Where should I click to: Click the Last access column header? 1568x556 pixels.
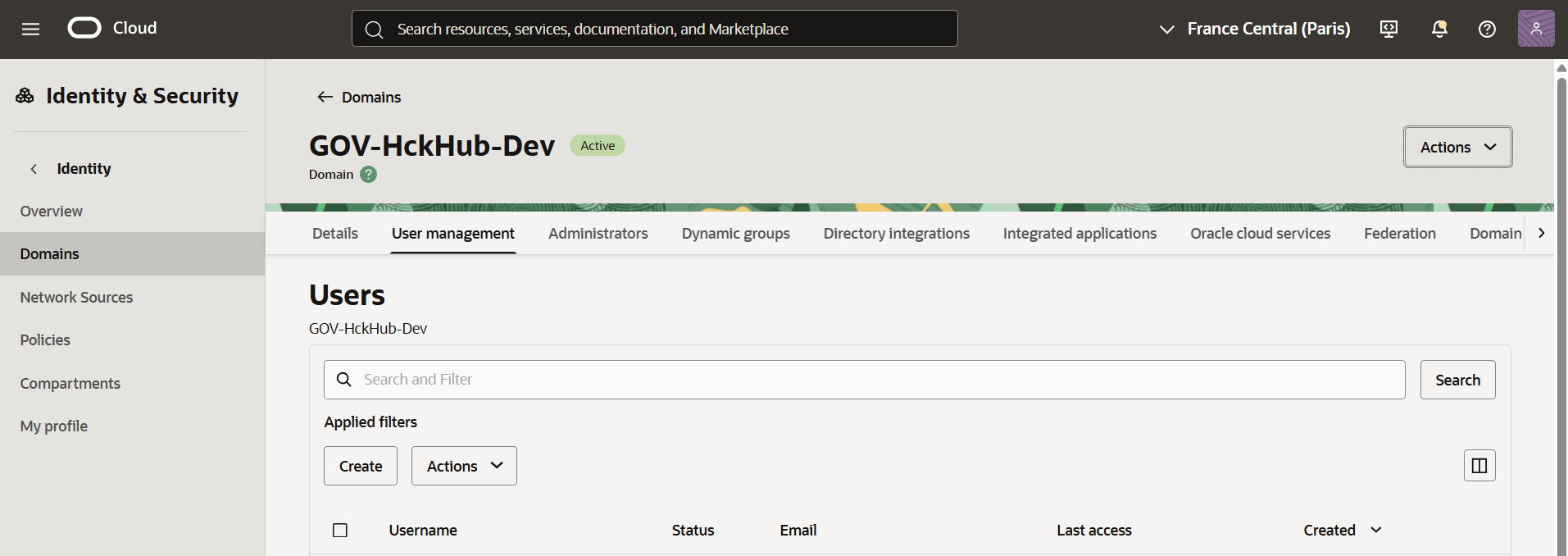1093,531
